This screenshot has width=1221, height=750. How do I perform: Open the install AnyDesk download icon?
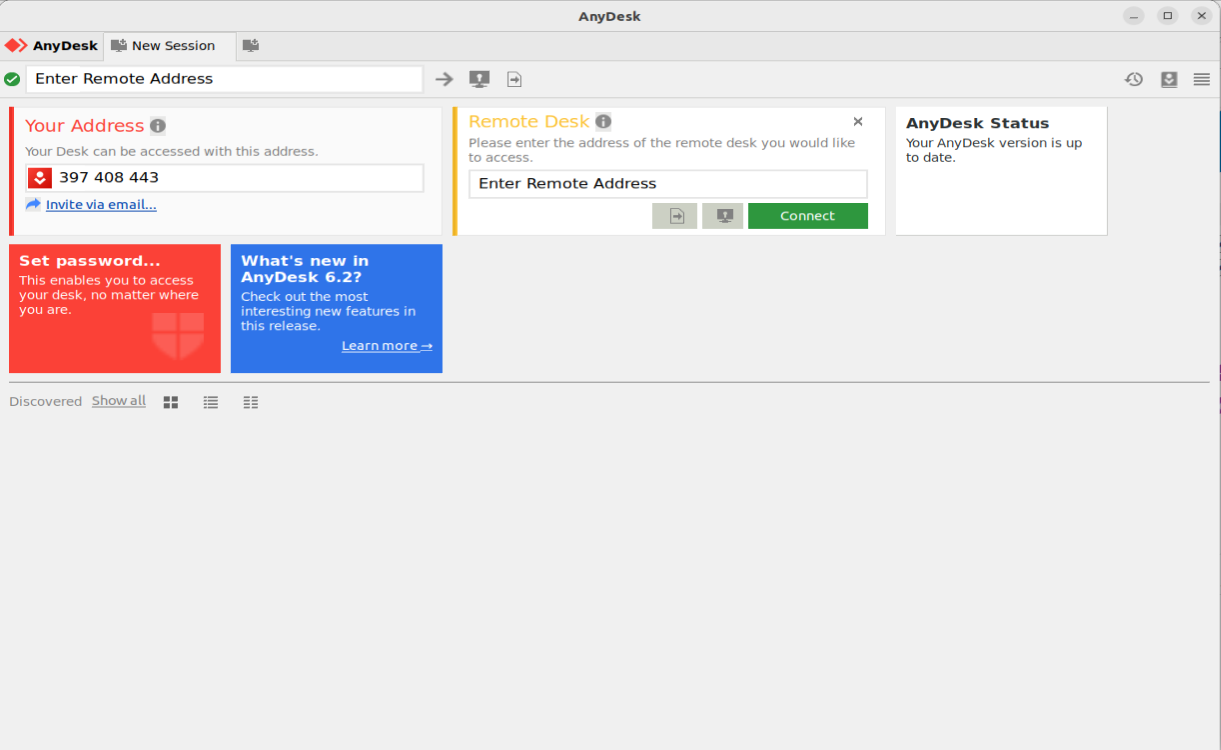click(1168, 79)
